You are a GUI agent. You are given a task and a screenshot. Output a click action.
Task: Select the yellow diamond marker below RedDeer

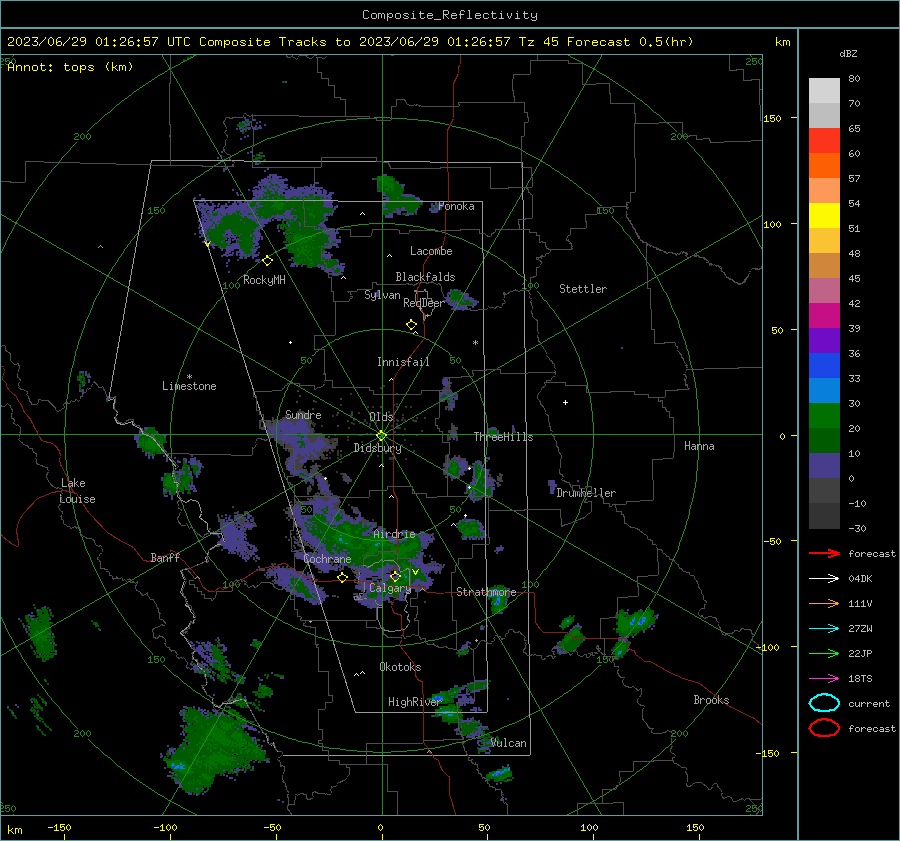(x=411, y=325)
